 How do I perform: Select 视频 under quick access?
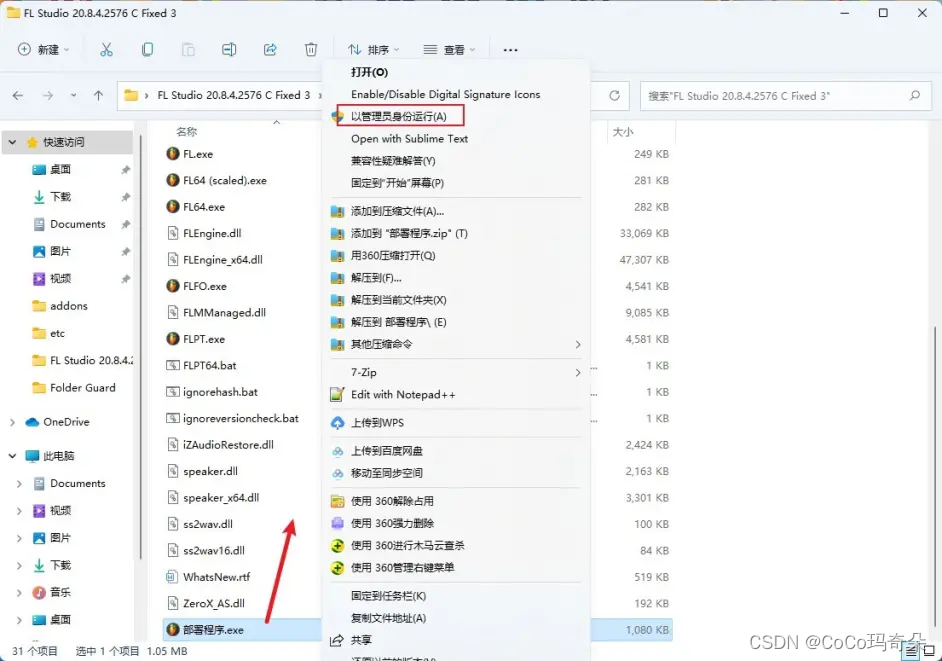tap(60, 278)
